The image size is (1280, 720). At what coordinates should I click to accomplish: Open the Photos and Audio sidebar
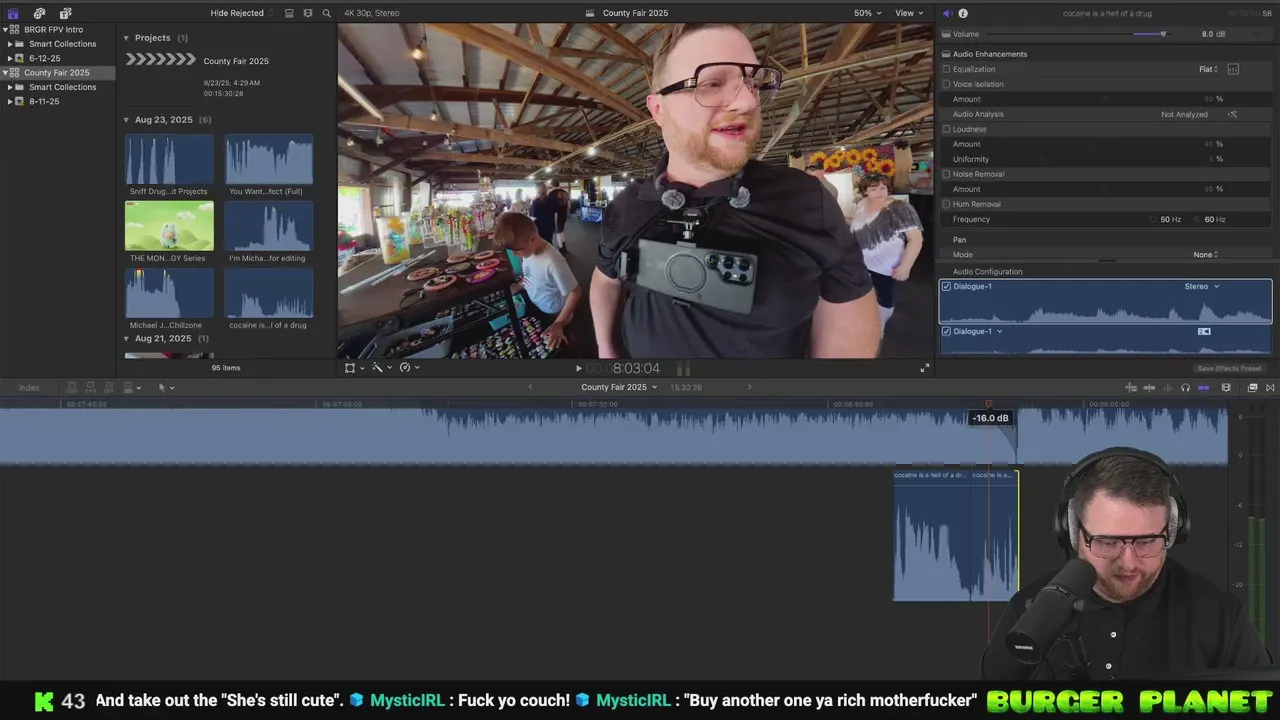coord(39,13)
